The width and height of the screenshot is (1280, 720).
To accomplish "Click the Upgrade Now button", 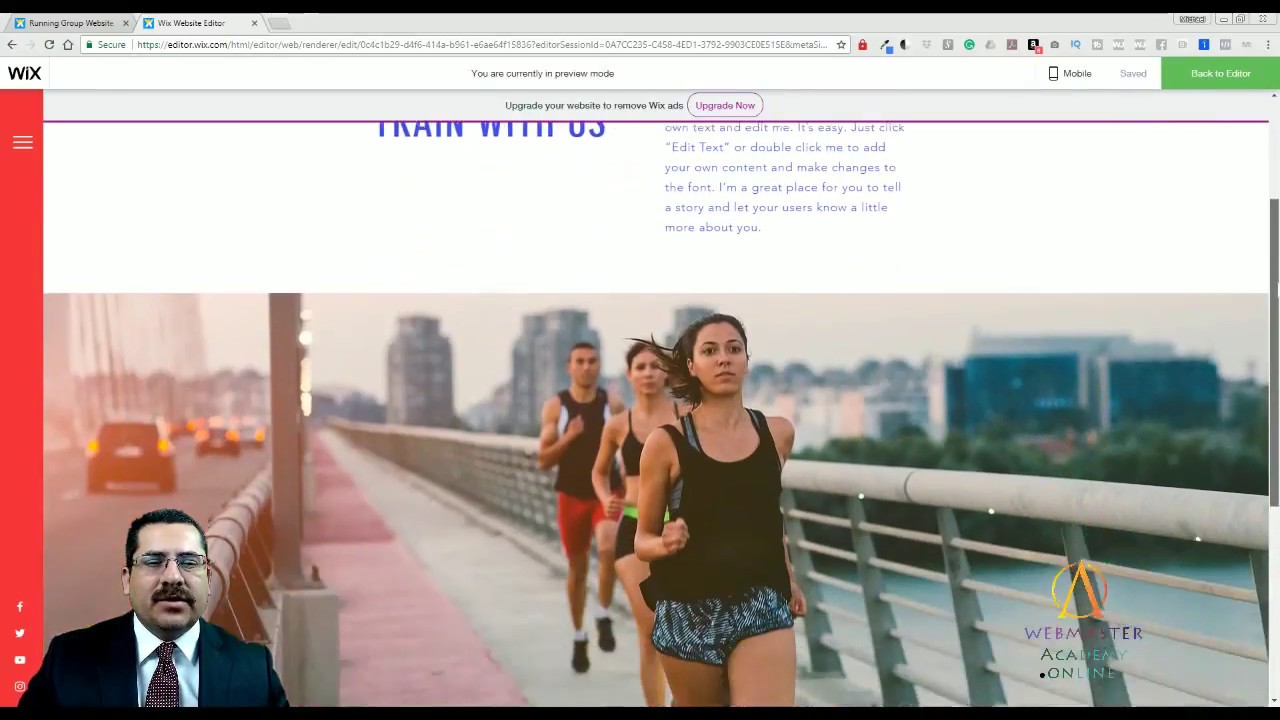I will 725,105.
